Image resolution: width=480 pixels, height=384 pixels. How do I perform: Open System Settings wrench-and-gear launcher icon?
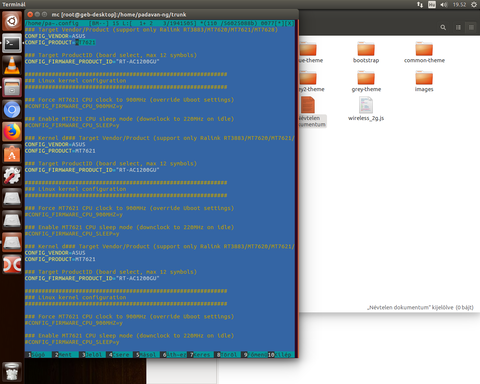pyautogui.click(x=12, y=176)
